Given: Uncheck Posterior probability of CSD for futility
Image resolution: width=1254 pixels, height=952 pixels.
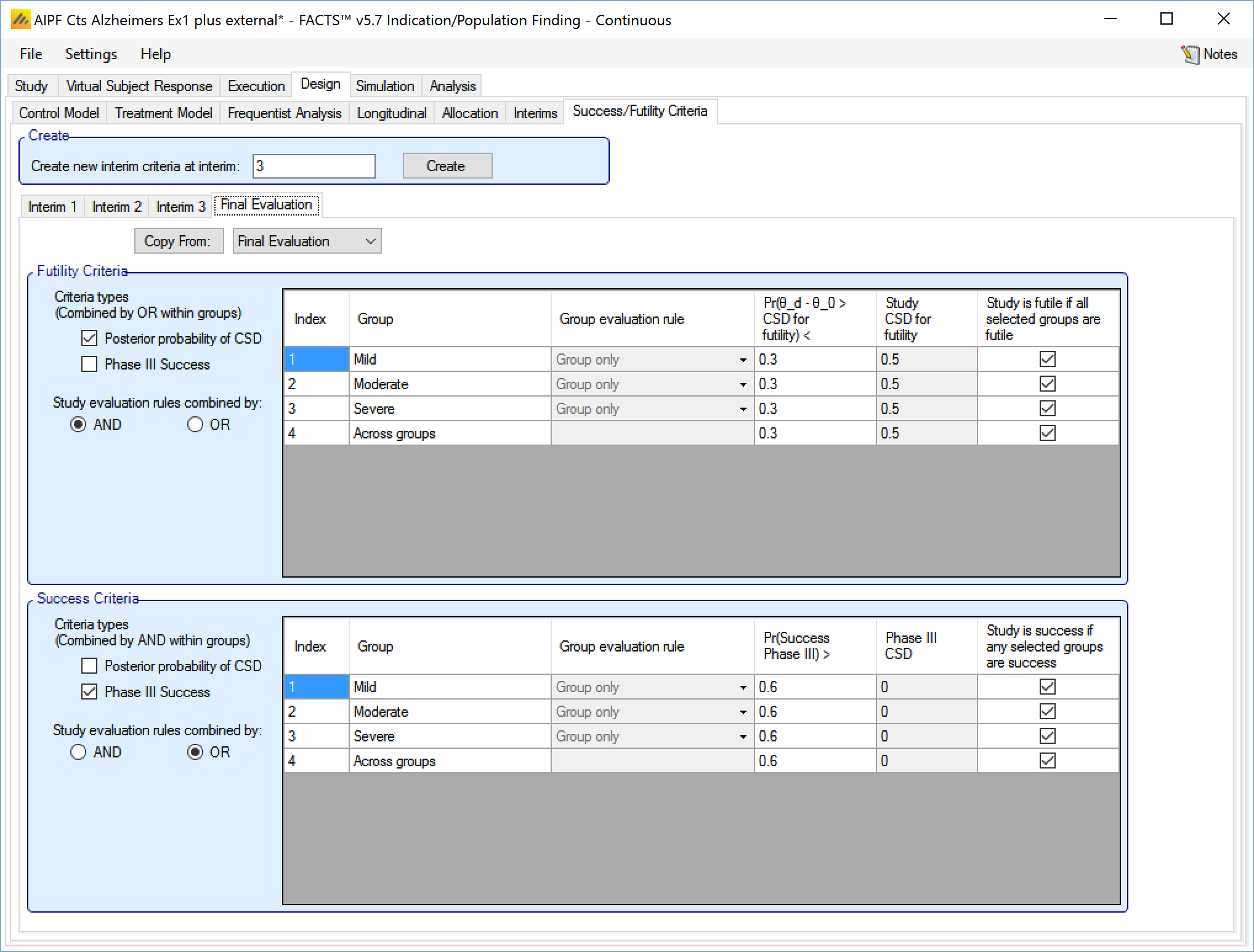Looking at the screenshot, I should (x=90, y=338).
